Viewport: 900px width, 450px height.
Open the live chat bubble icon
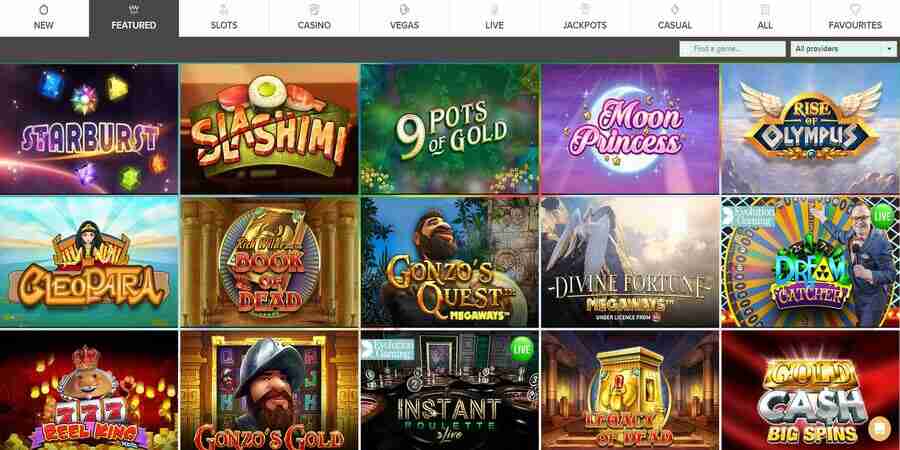pos(879,428)
